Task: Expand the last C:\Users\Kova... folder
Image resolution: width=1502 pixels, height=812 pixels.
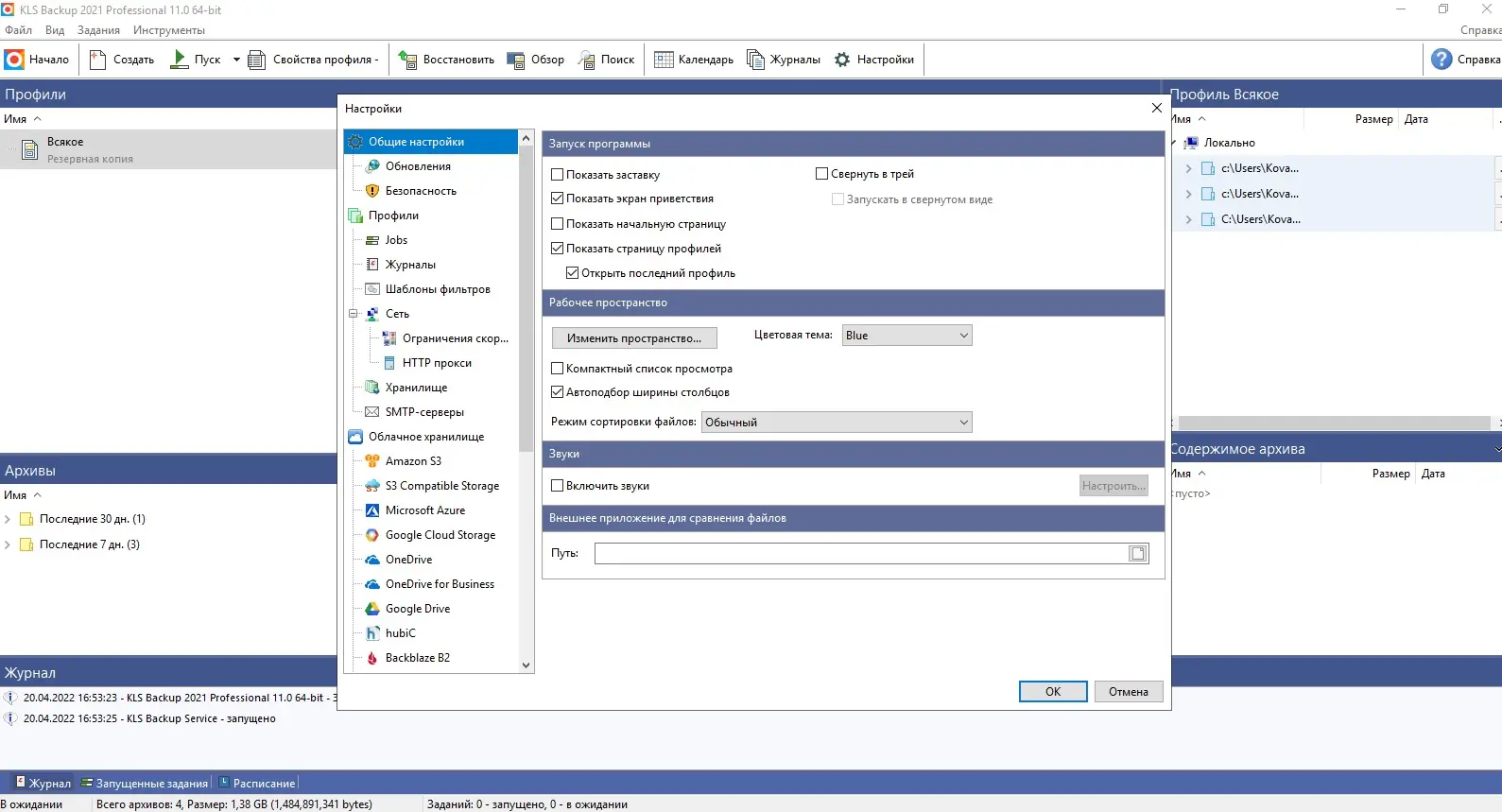Action: tap(1188, 219)
